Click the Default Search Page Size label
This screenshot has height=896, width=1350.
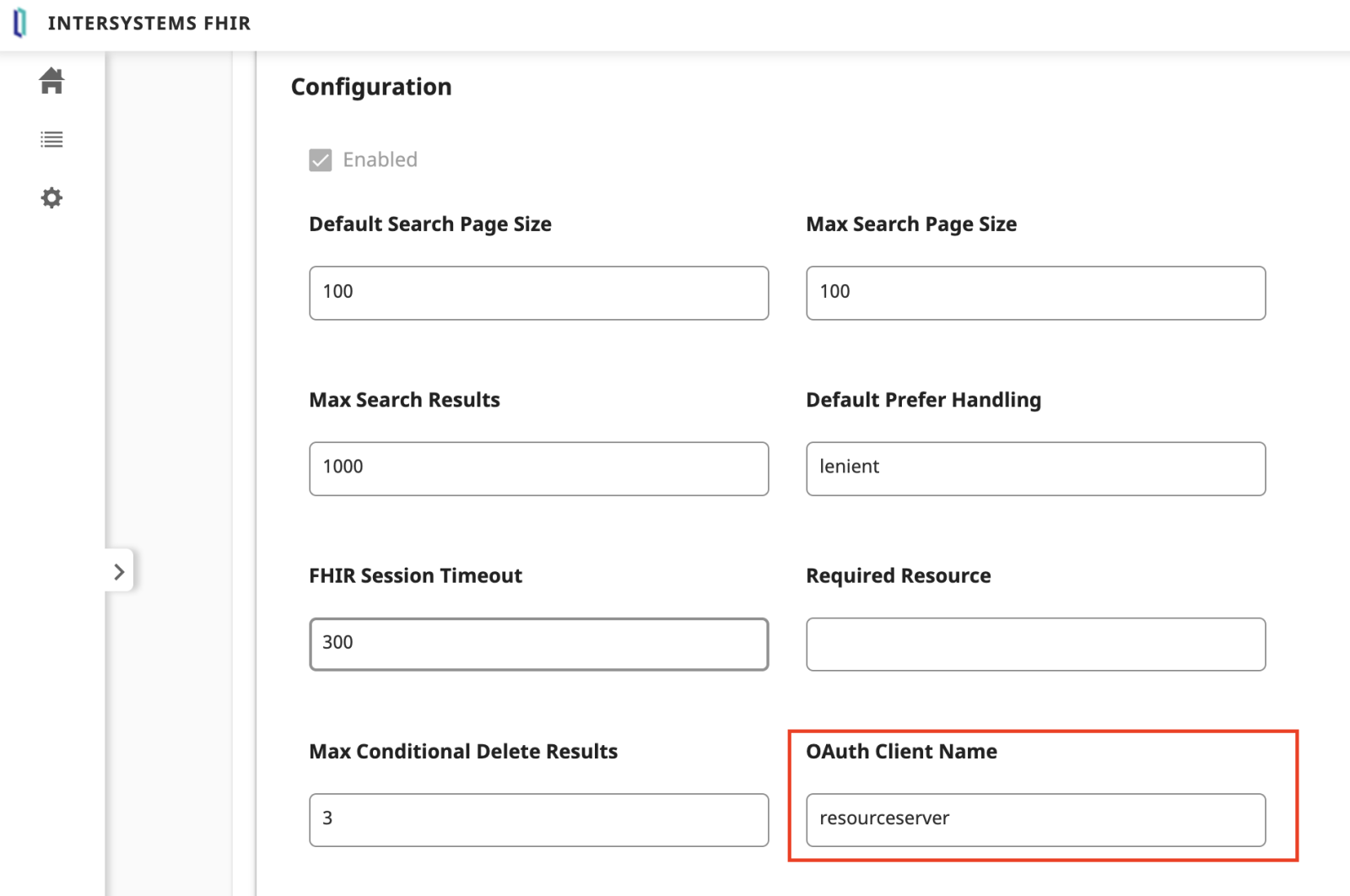tap(430, 224)
